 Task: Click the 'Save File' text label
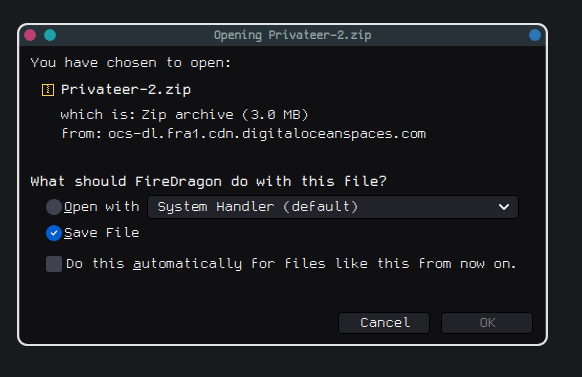coord(102,233)
